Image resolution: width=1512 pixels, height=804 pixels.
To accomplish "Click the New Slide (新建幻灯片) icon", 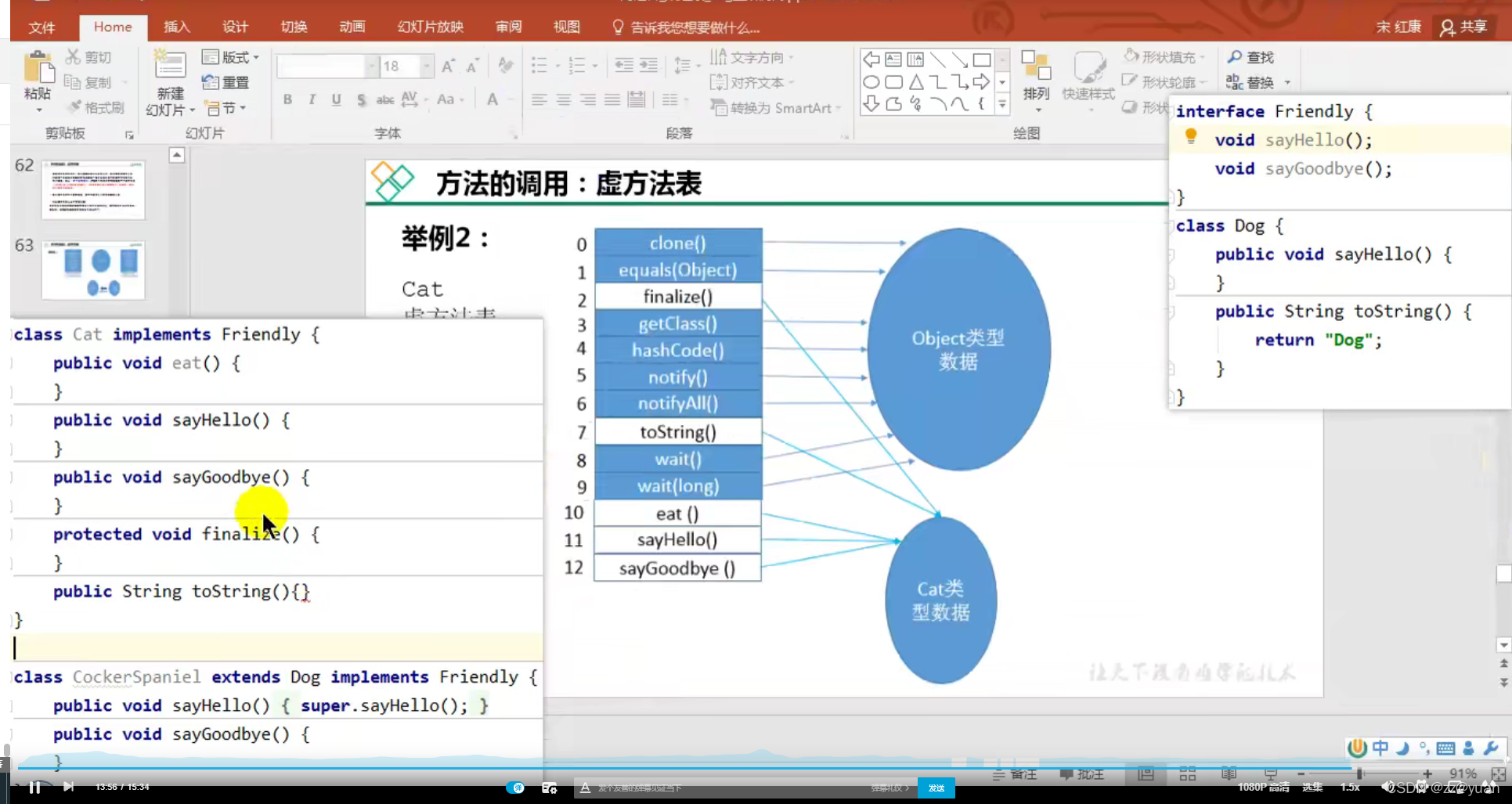I will coord(170,65).
